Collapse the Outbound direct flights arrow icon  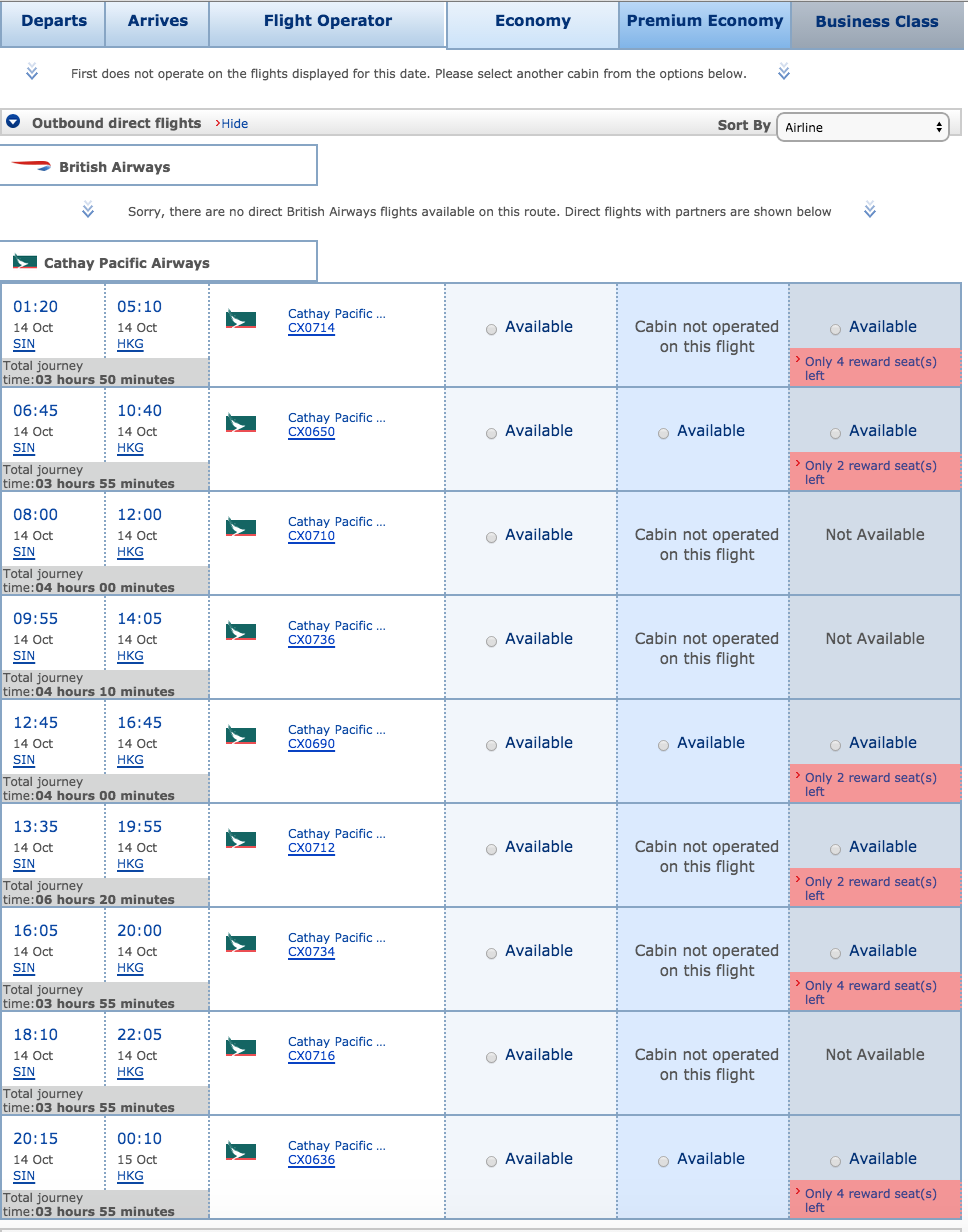[x=14, y=122]
